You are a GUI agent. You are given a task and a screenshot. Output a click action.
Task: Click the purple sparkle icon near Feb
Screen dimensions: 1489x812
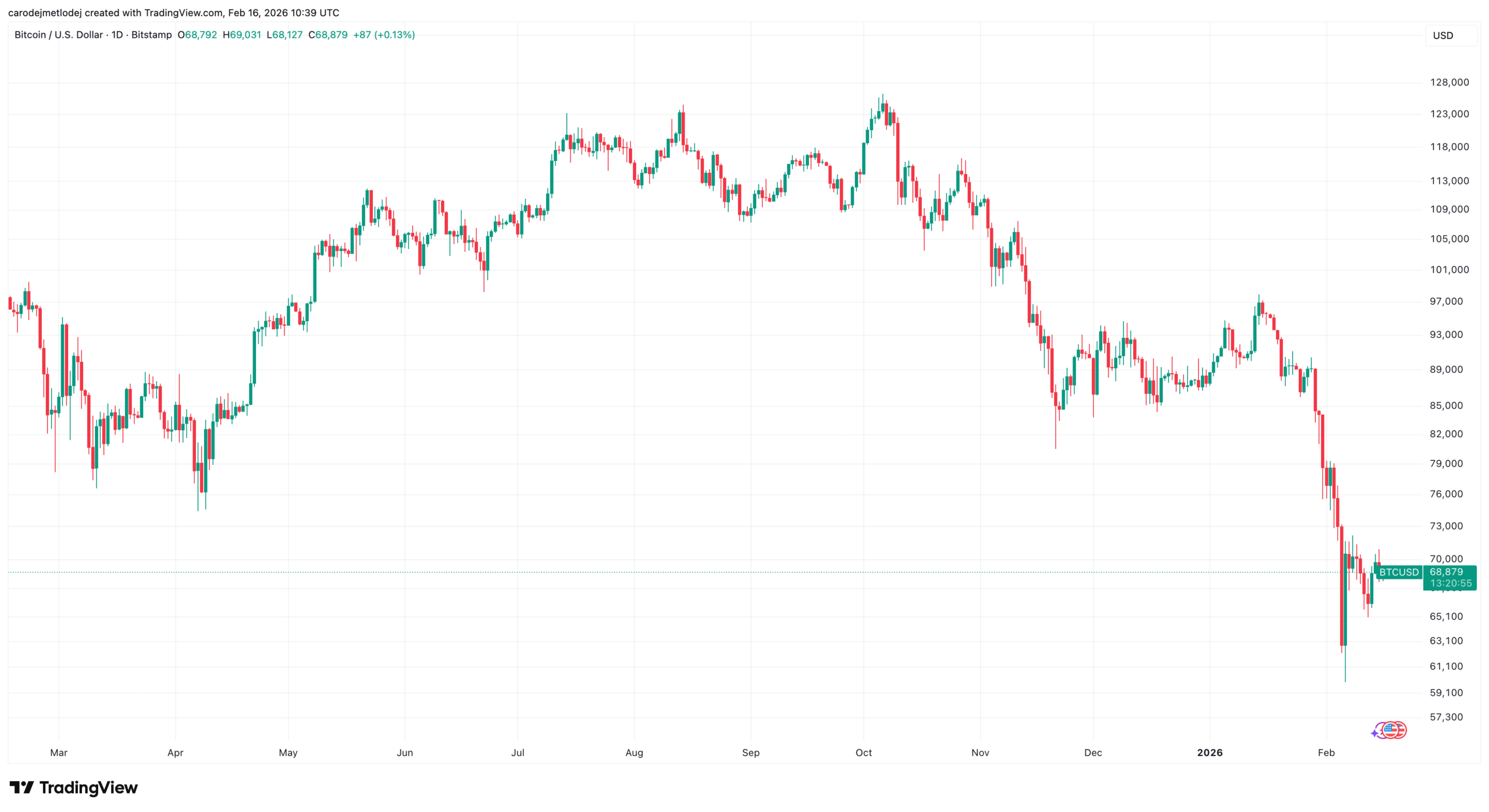tap(1374, 733)
